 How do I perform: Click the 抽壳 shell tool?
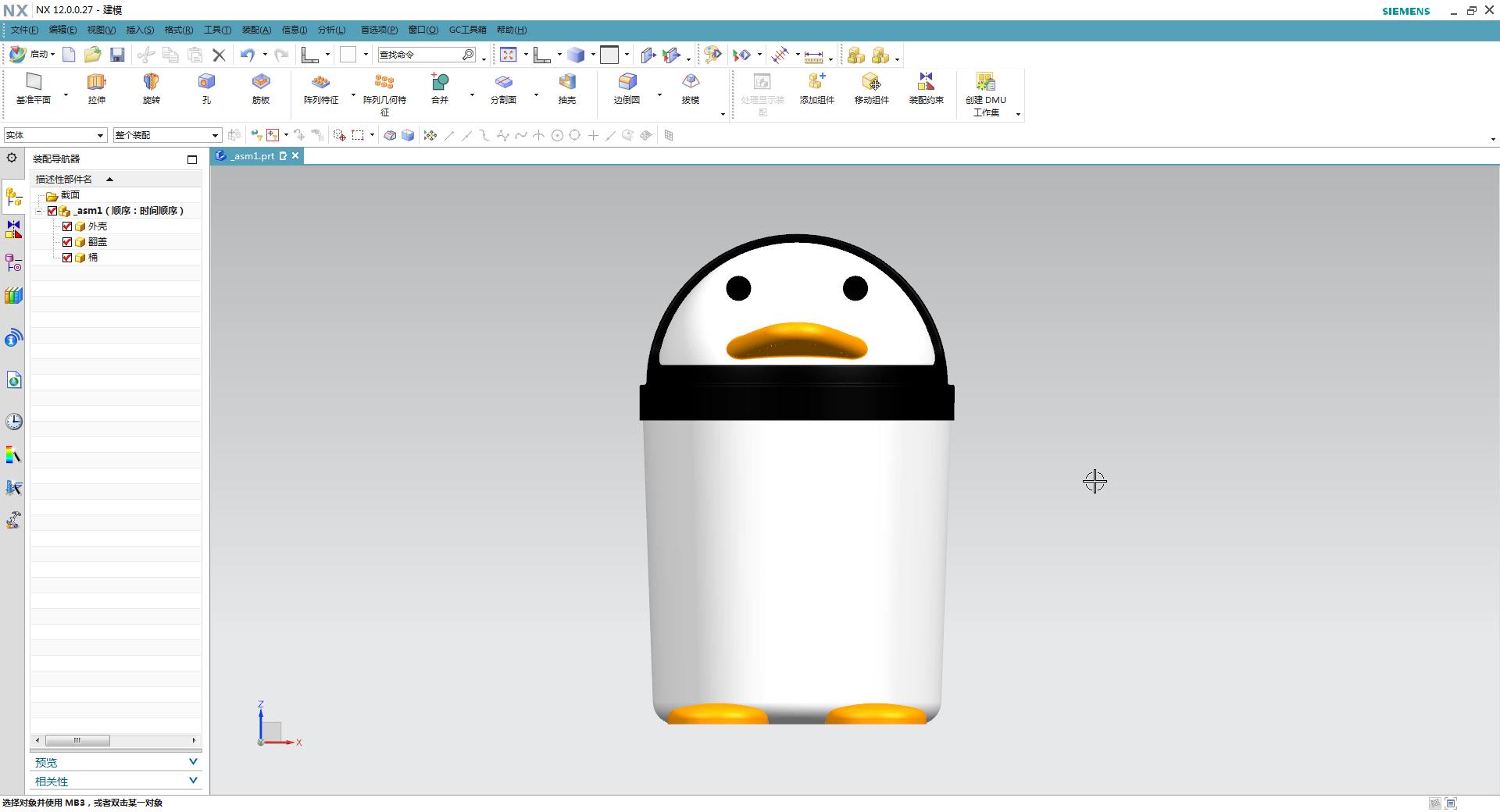click(x=567, y=89)
